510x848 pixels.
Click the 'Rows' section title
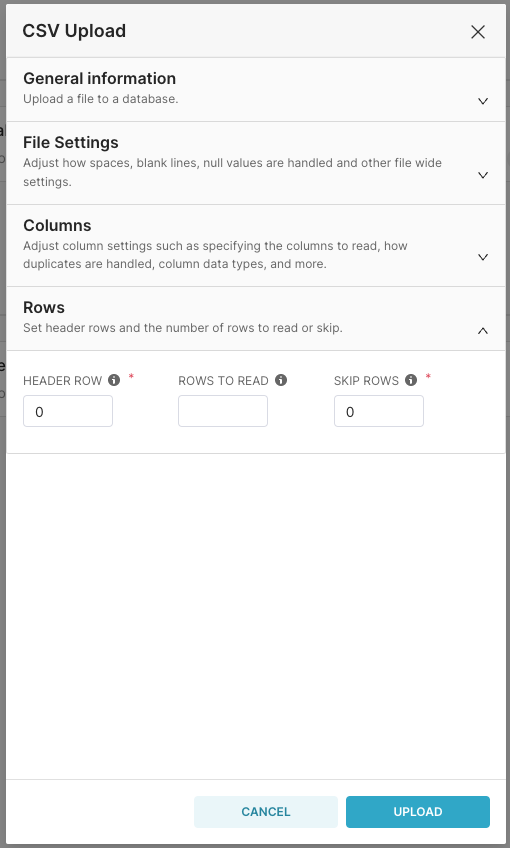pyautogui.click(x=44, y=307)
